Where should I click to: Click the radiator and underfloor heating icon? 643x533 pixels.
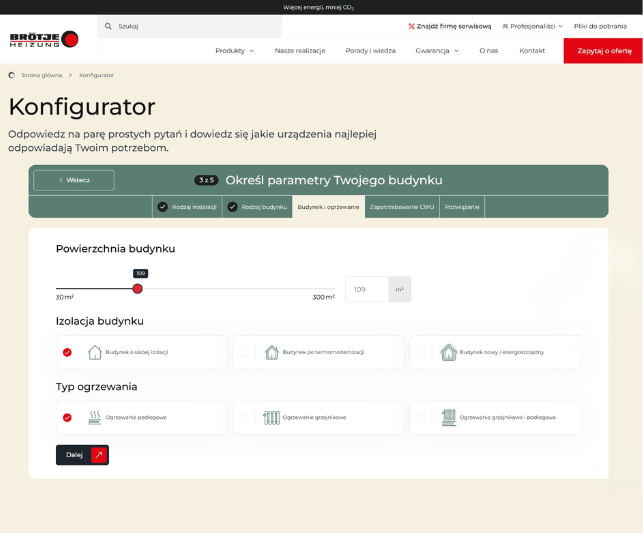tap(449, 417)
